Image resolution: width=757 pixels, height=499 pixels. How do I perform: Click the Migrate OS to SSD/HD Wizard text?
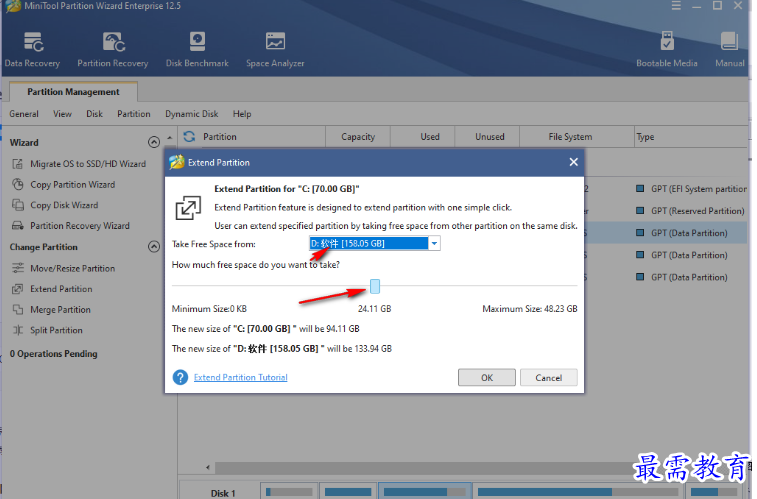(x=88, y=164)
